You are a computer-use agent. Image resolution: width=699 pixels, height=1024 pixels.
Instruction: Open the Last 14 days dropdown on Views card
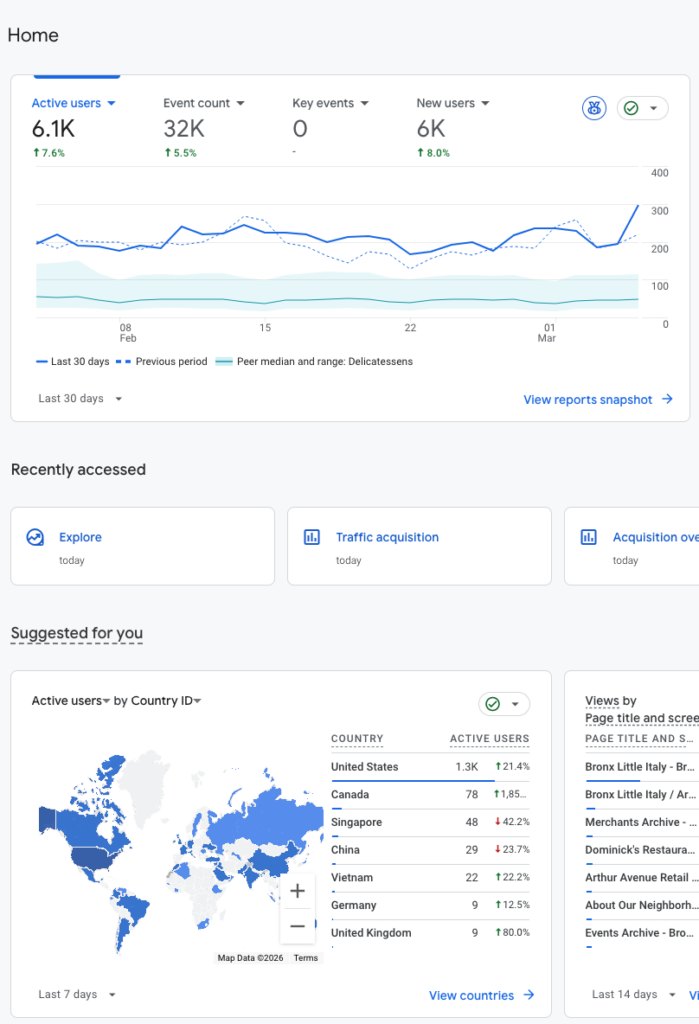tap(632, 994)
